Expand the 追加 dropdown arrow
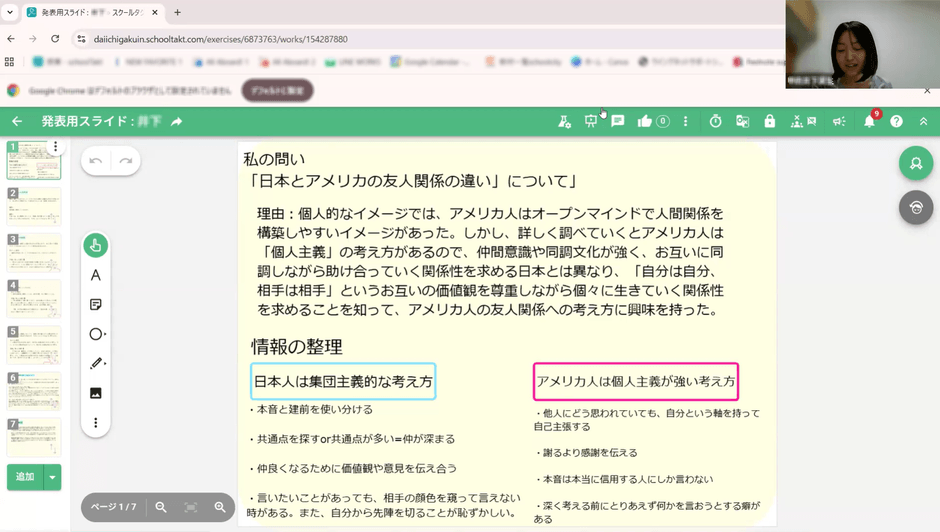Viewport: 940px width, 532px height. point(53,477)
